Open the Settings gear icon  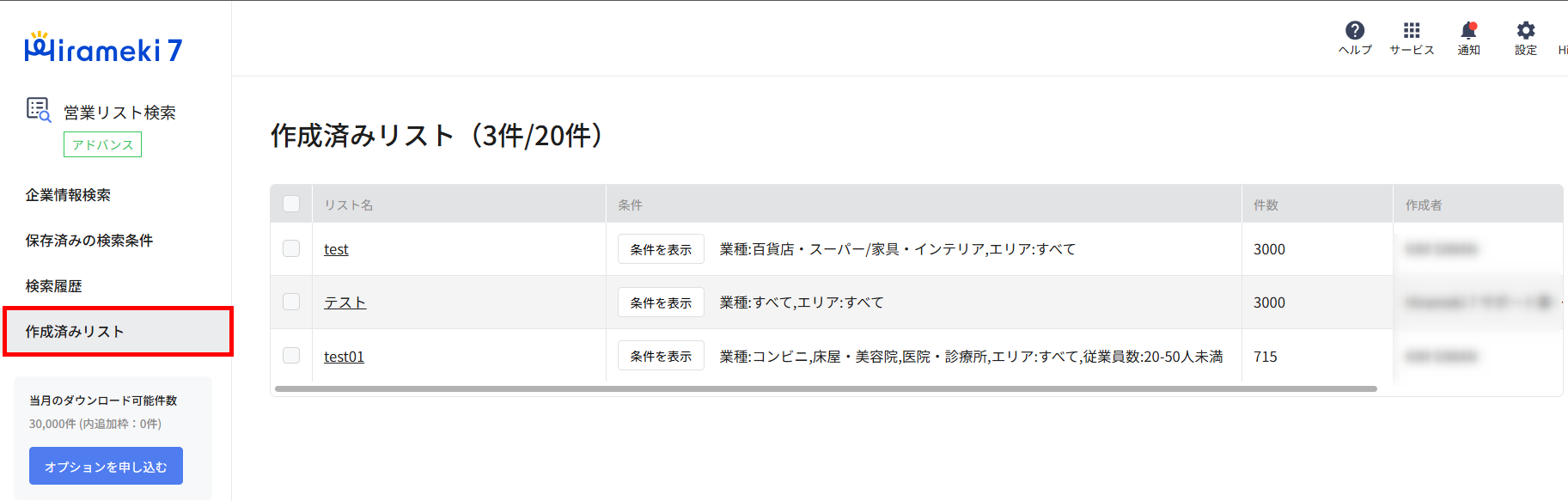[x=1525, y=31]
